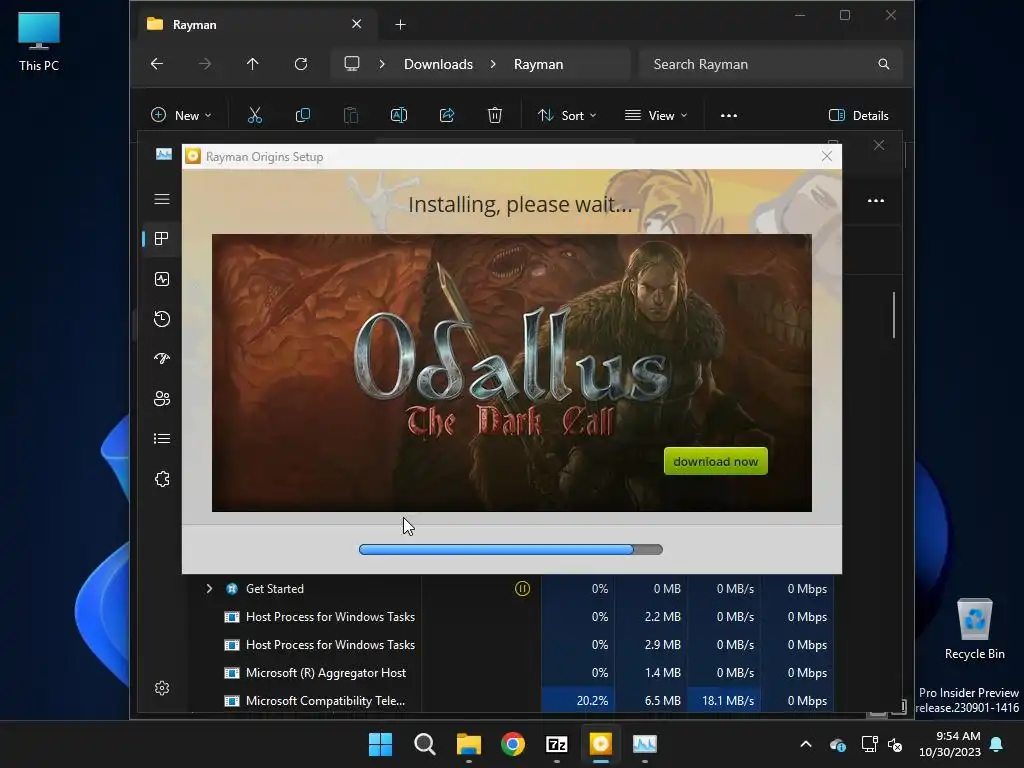Open Google Chrome from taskbar
The width and height of the screenshot is (1024, 768).
coord(513,744)
